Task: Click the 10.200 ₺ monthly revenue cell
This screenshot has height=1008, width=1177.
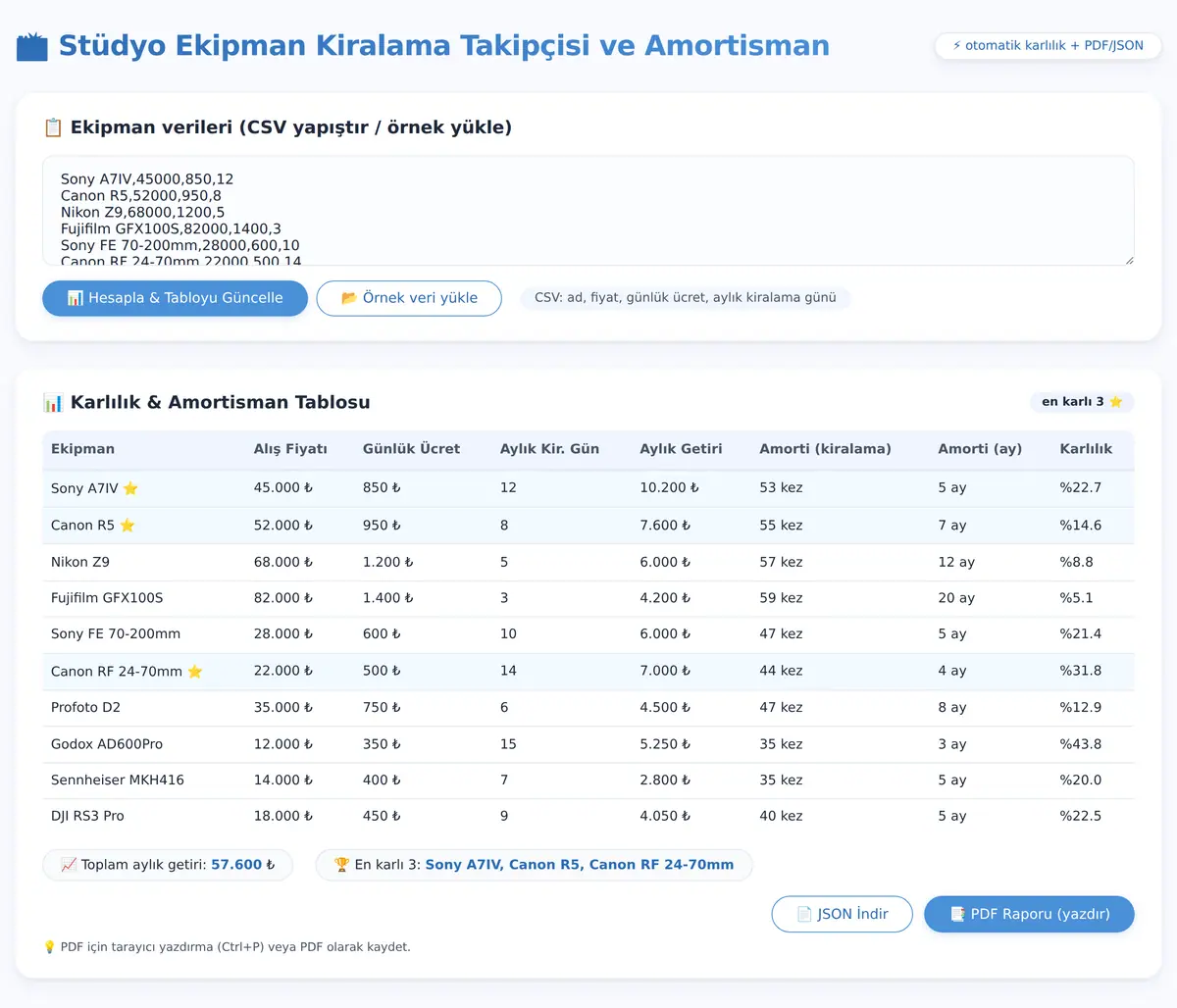Action: (x=670, y=487)
